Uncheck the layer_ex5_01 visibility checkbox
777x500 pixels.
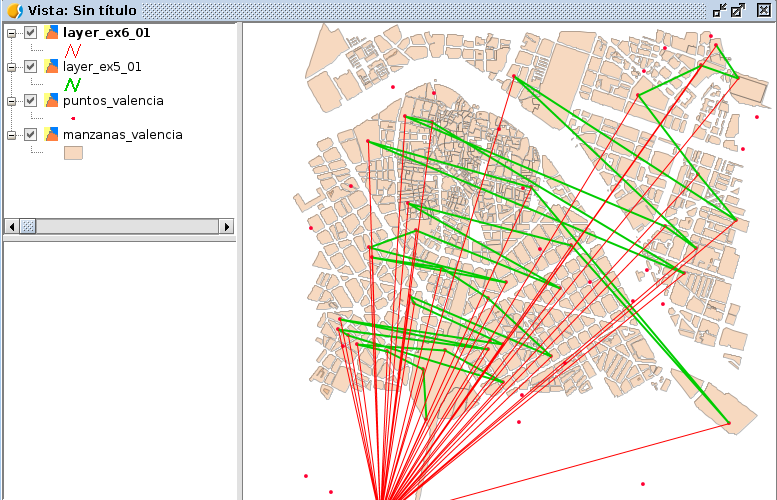(x=31, y=67)
